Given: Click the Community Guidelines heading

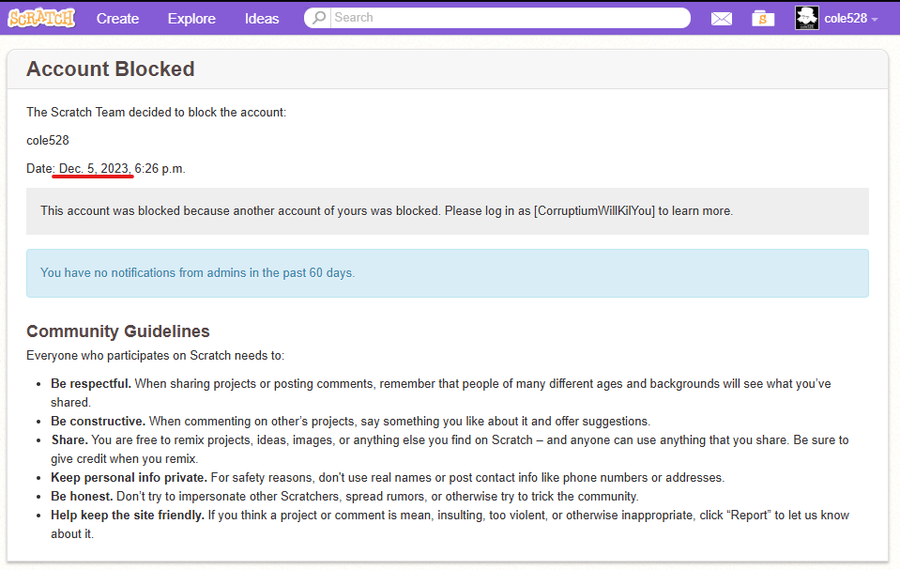Looking at the screenshot, I should [118, 331].
